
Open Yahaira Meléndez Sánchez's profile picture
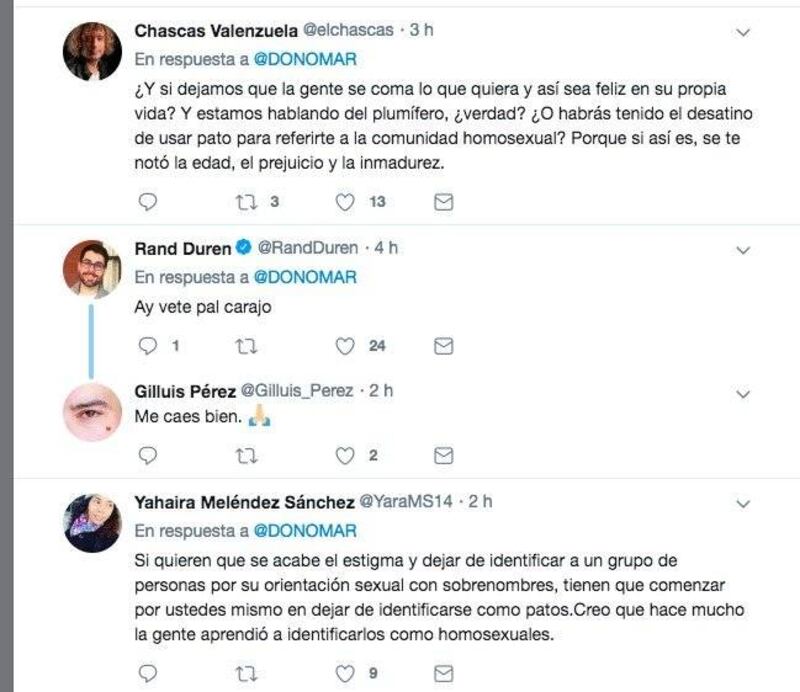coord(92,523)
